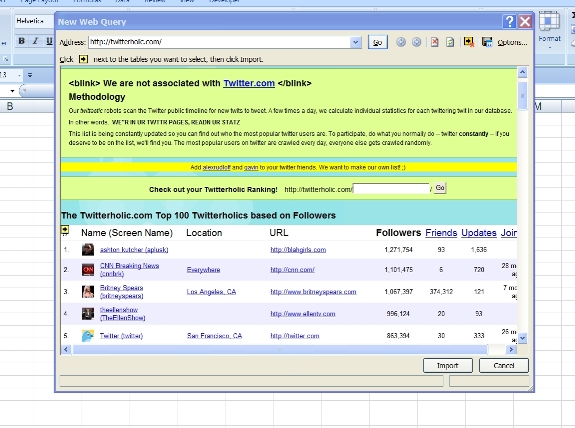Select column B header in Excel
Screen dimensions: 575x428
pos(10,106)
